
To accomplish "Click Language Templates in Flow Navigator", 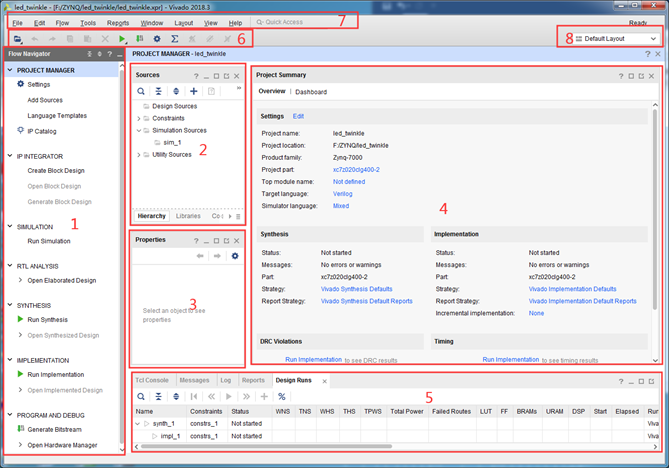I will [x=57, y=116].
